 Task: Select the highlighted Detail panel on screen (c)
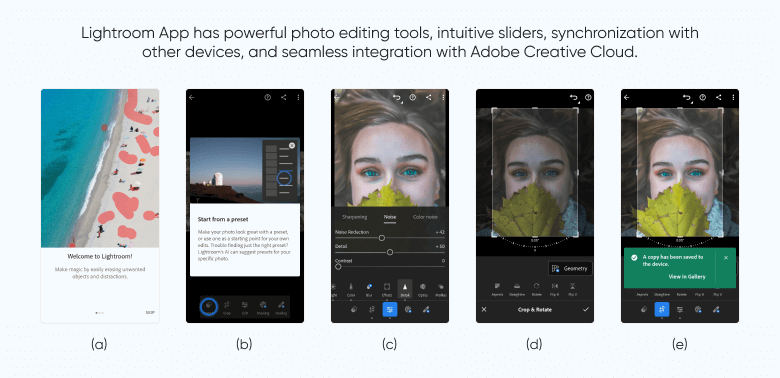point(405,289)
